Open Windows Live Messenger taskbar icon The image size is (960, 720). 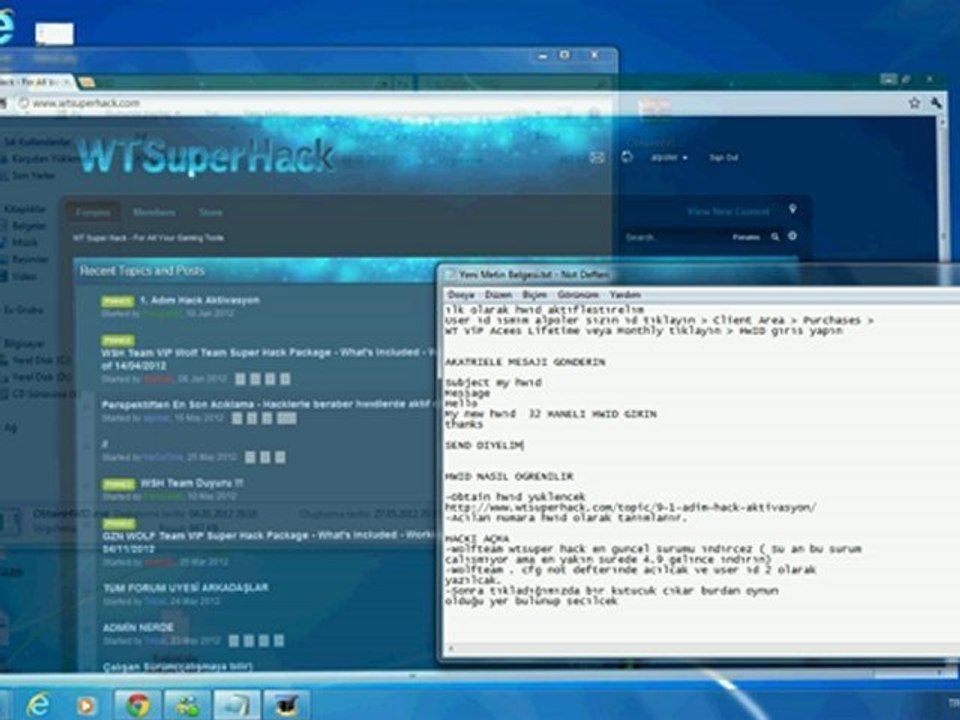pyautogui.click(x=187, y=705)
